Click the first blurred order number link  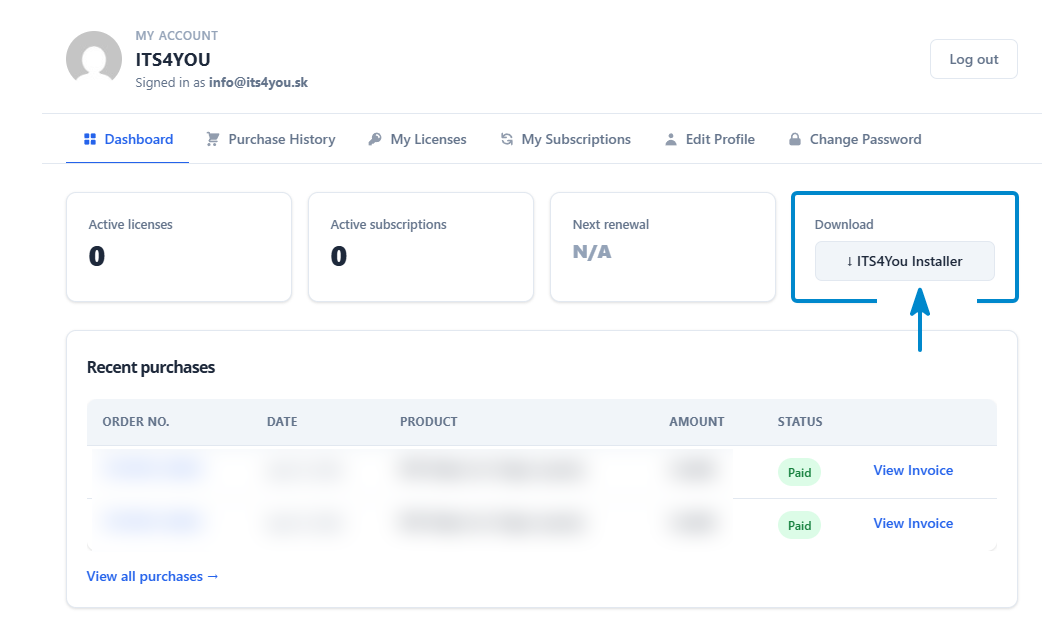click(x=153, y=468)
